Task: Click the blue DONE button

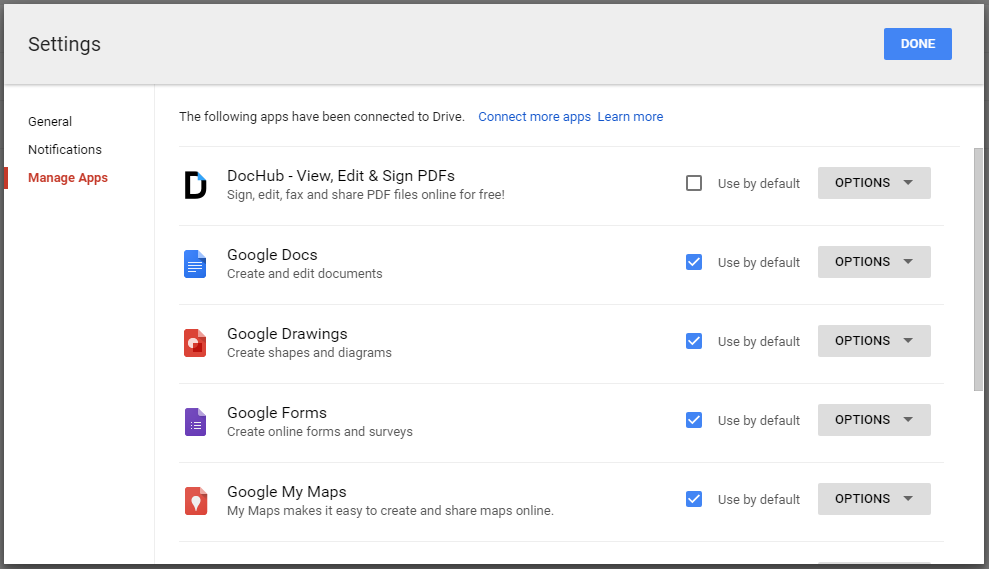Action: (918, 44)
